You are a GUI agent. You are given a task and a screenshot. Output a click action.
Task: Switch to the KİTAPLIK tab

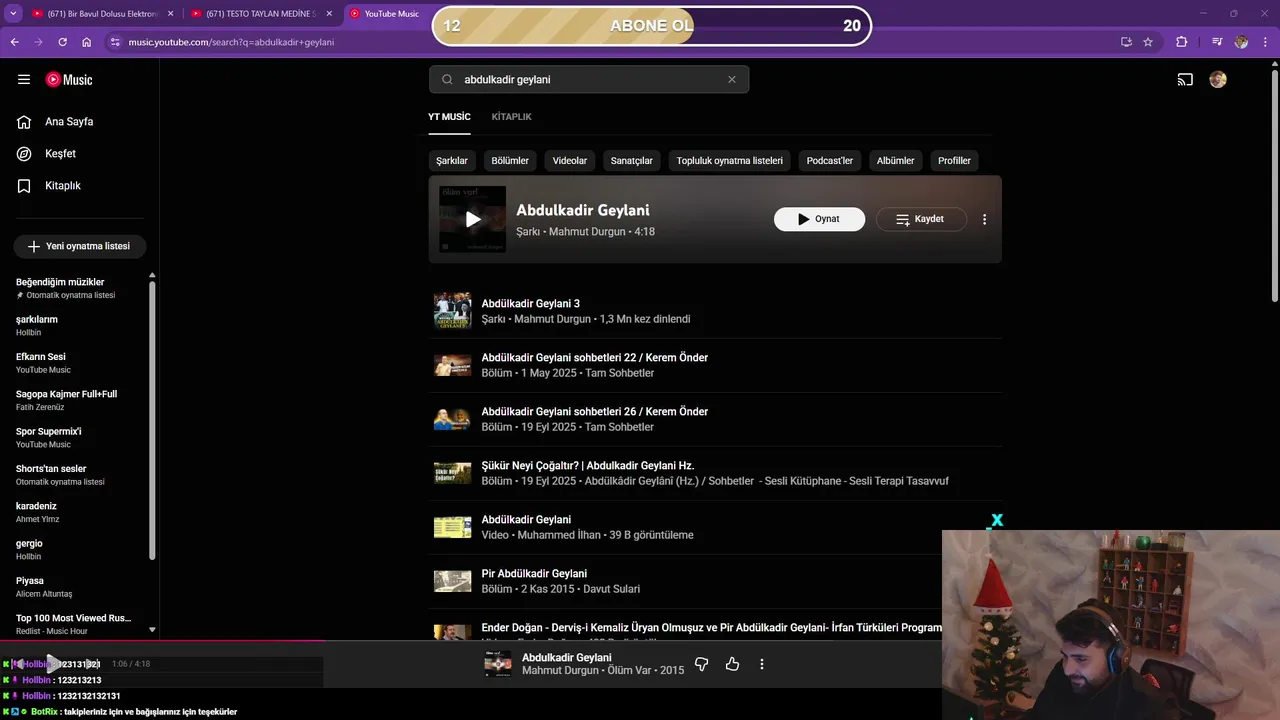pyautogui.click(x=511, y=117)
